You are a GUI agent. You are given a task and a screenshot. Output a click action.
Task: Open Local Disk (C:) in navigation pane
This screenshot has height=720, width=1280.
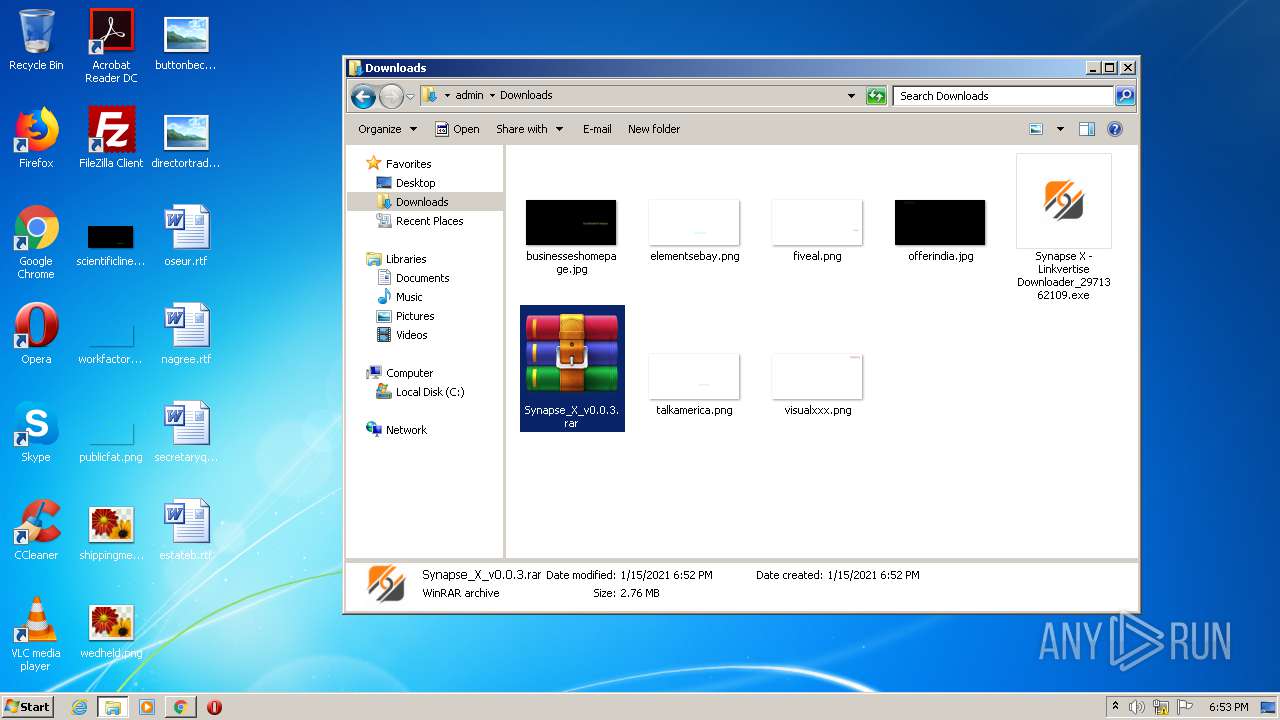click(420, 392)
